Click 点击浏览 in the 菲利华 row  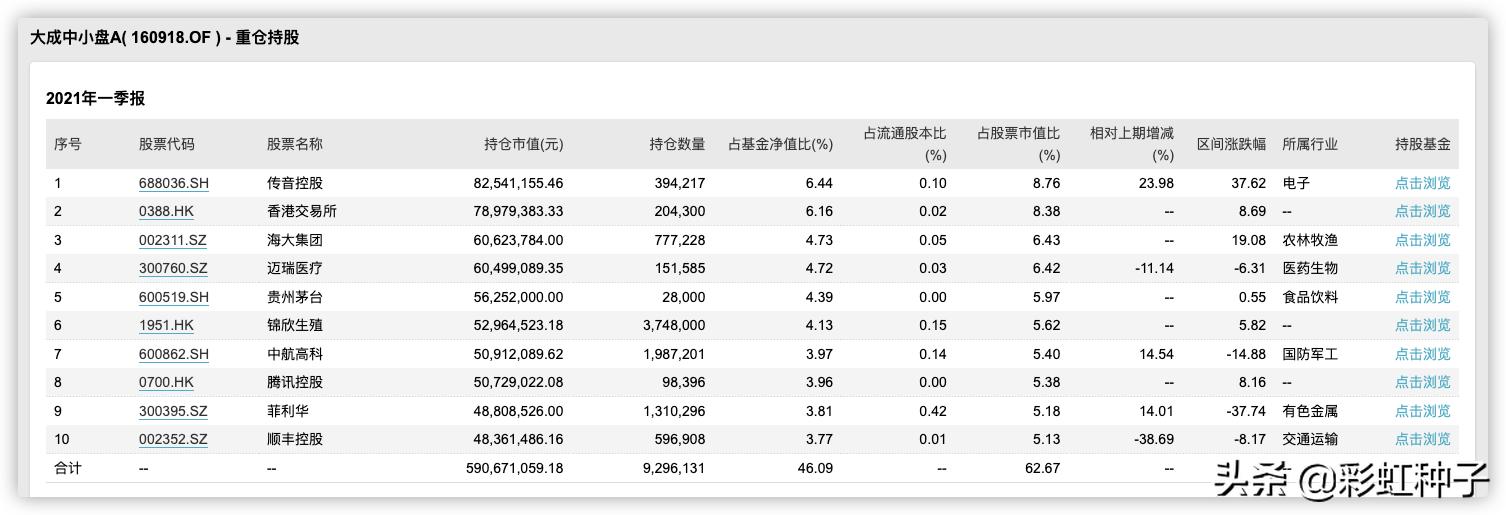click(1422, 411)
